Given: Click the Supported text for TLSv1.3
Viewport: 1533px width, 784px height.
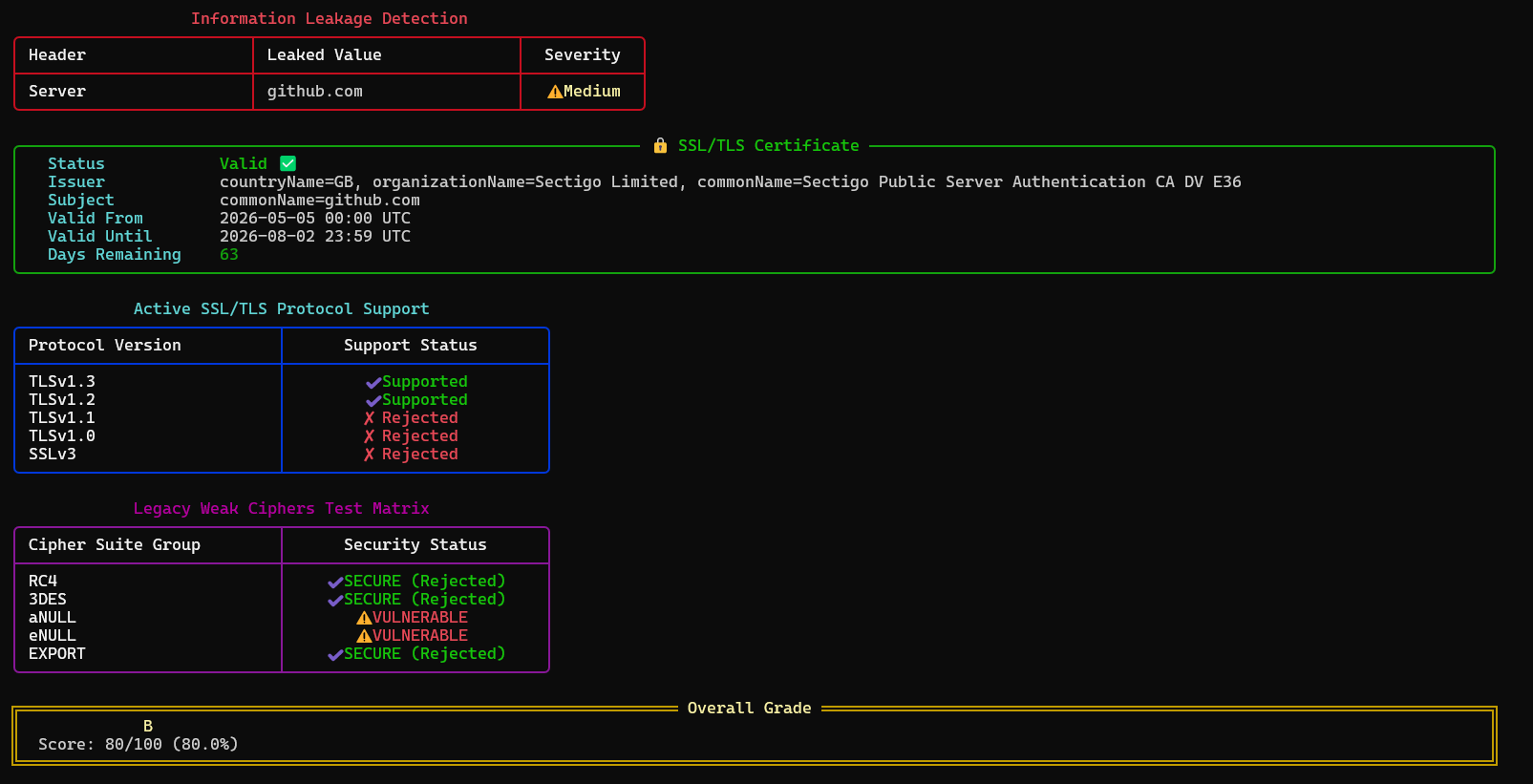Looking at the screenshot, I should coord(425,381).
